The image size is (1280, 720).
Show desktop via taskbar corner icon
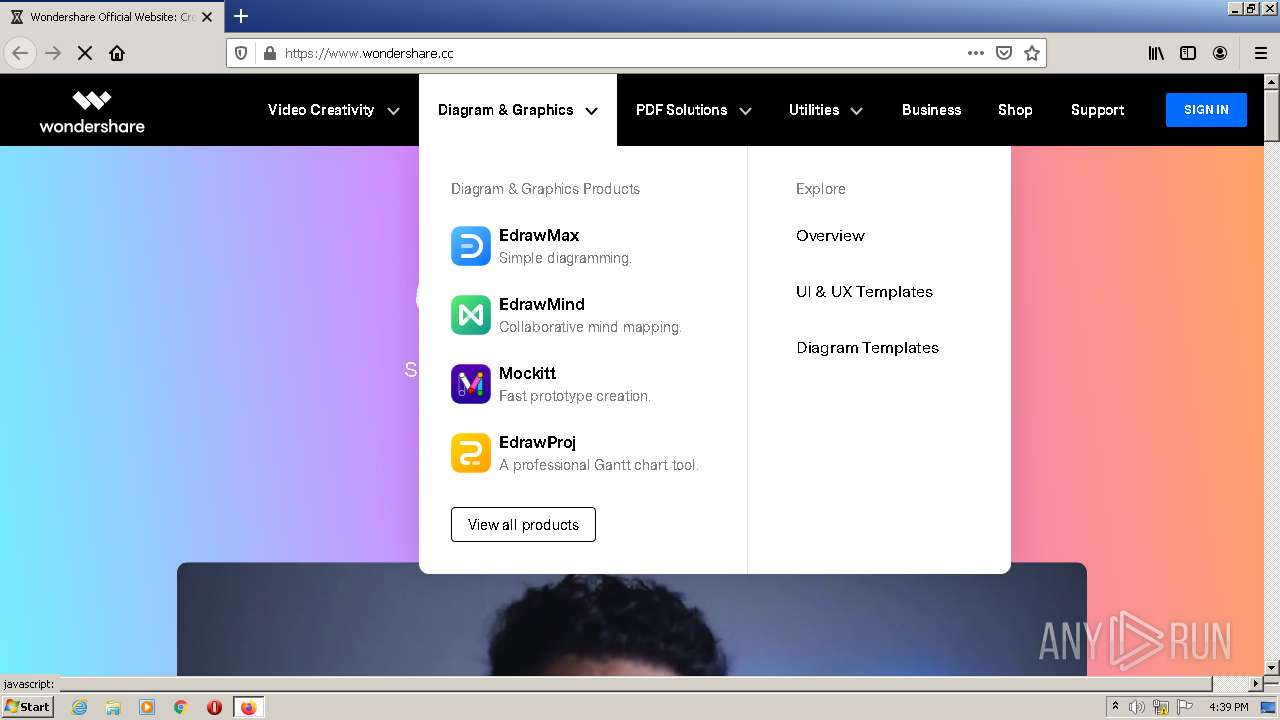point(1268,707)
